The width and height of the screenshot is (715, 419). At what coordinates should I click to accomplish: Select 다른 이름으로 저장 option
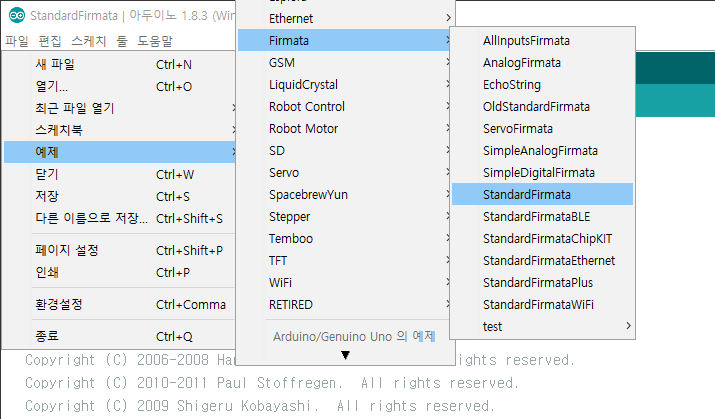click(x=120, y=218)
